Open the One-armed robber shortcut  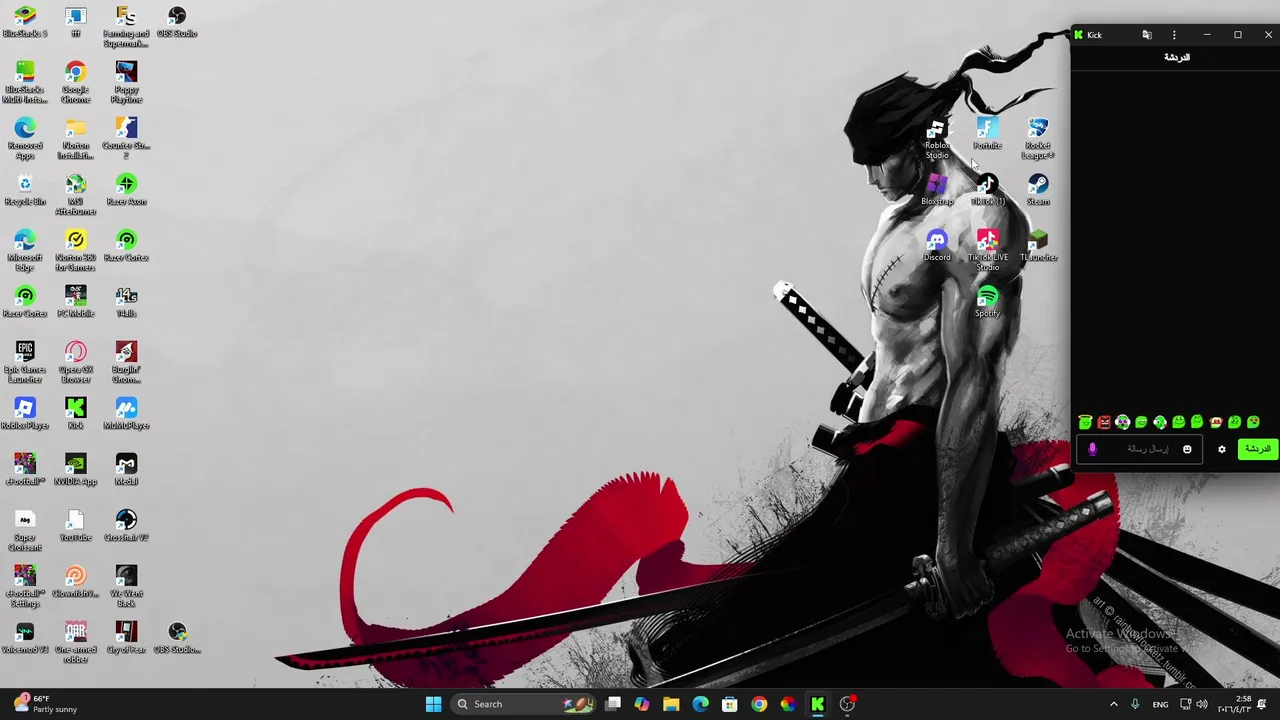click(76, 642)
